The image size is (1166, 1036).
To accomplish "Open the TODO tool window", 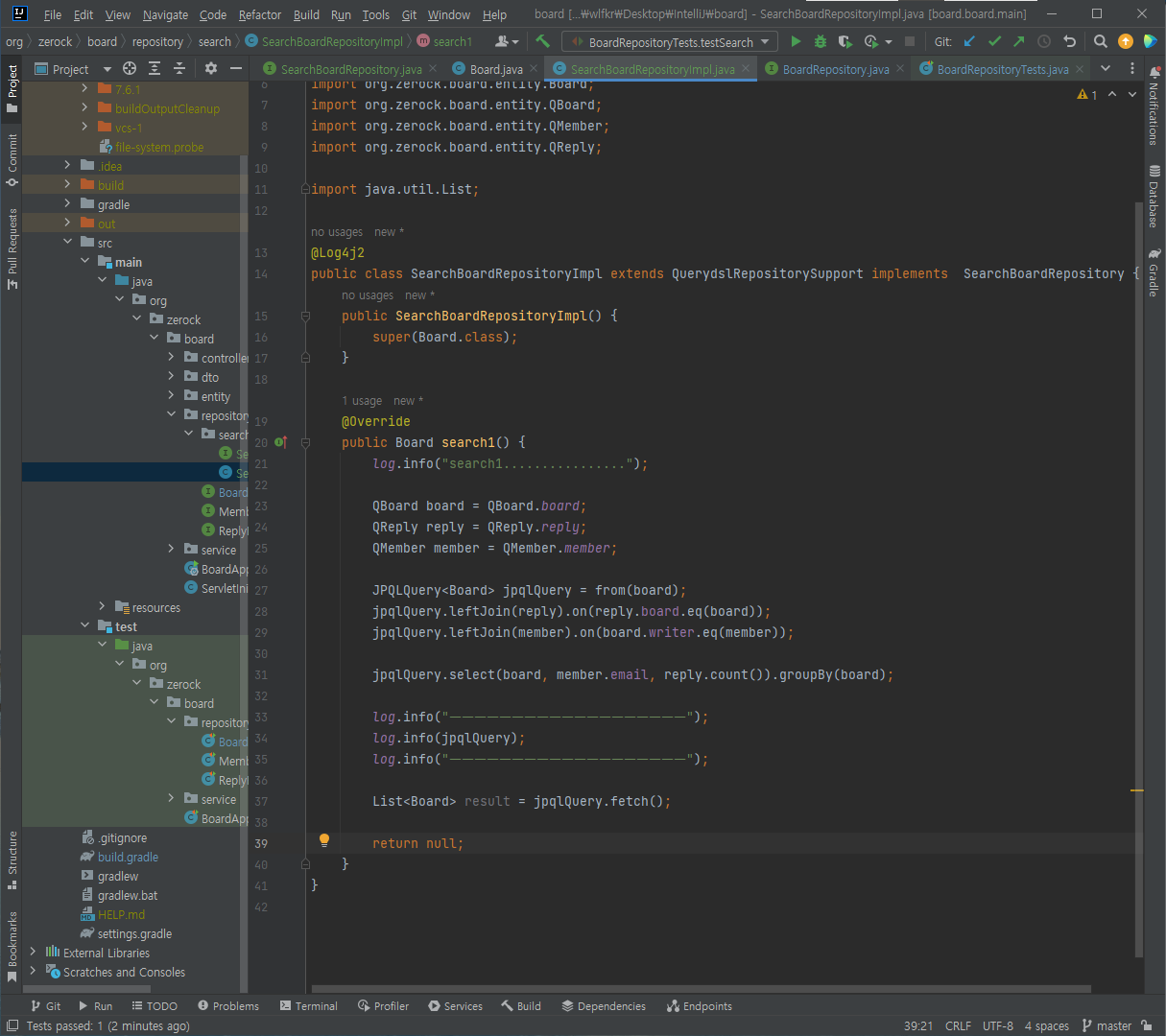I will pos(155,1006).
